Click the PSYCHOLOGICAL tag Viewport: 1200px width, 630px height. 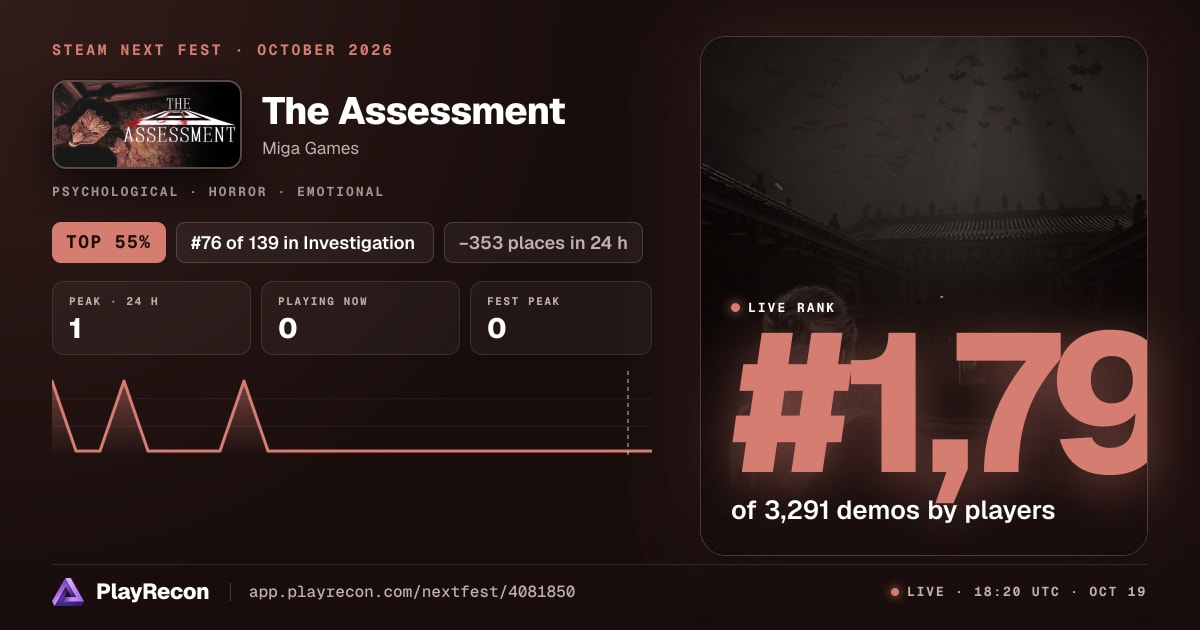pos(115,192)
